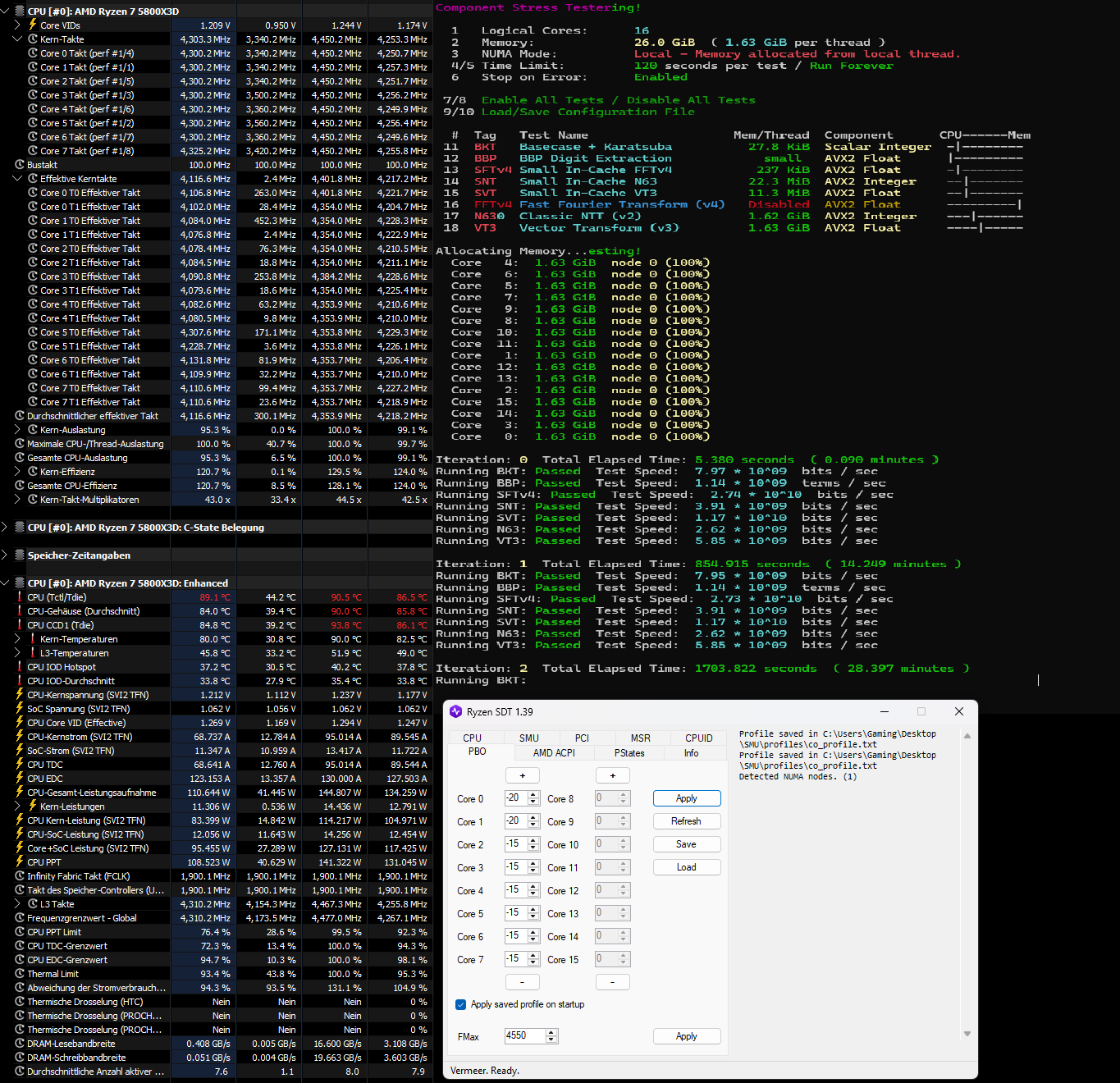Switch to the CPUID tab
The width and height of the screenshot is (1120, 1083).
[699, 738]
